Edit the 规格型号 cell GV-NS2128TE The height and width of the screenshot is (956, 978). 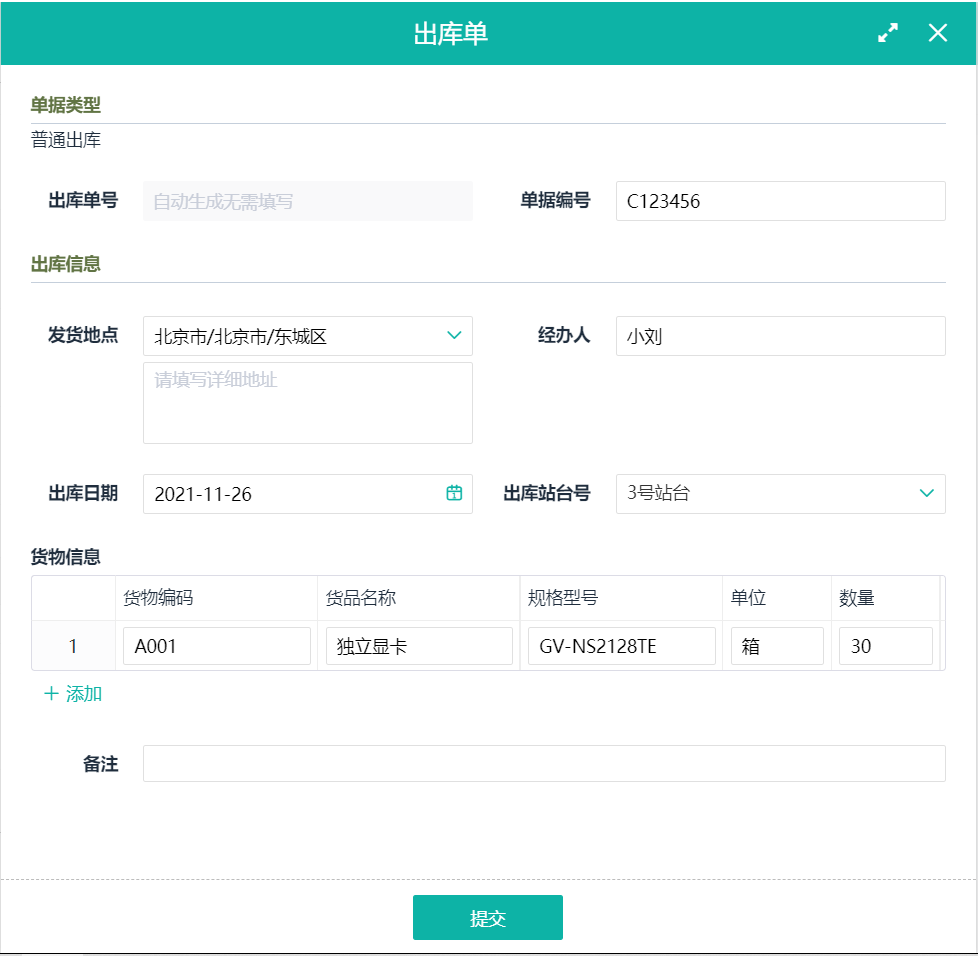(x=621, y=646)
